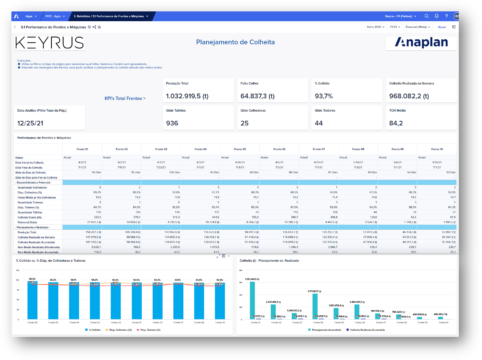Click the Performance de Frentes e Máquinas grid title
Screen dimensions: 482x360
(44, 138)
